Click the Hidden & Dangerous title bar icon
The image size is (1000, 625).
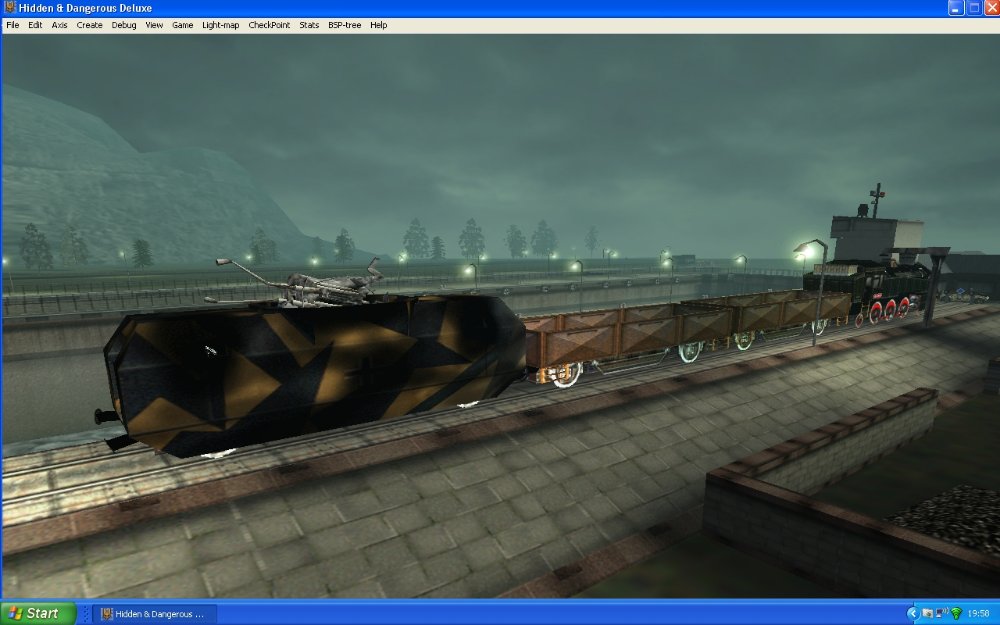click(9, 8)
